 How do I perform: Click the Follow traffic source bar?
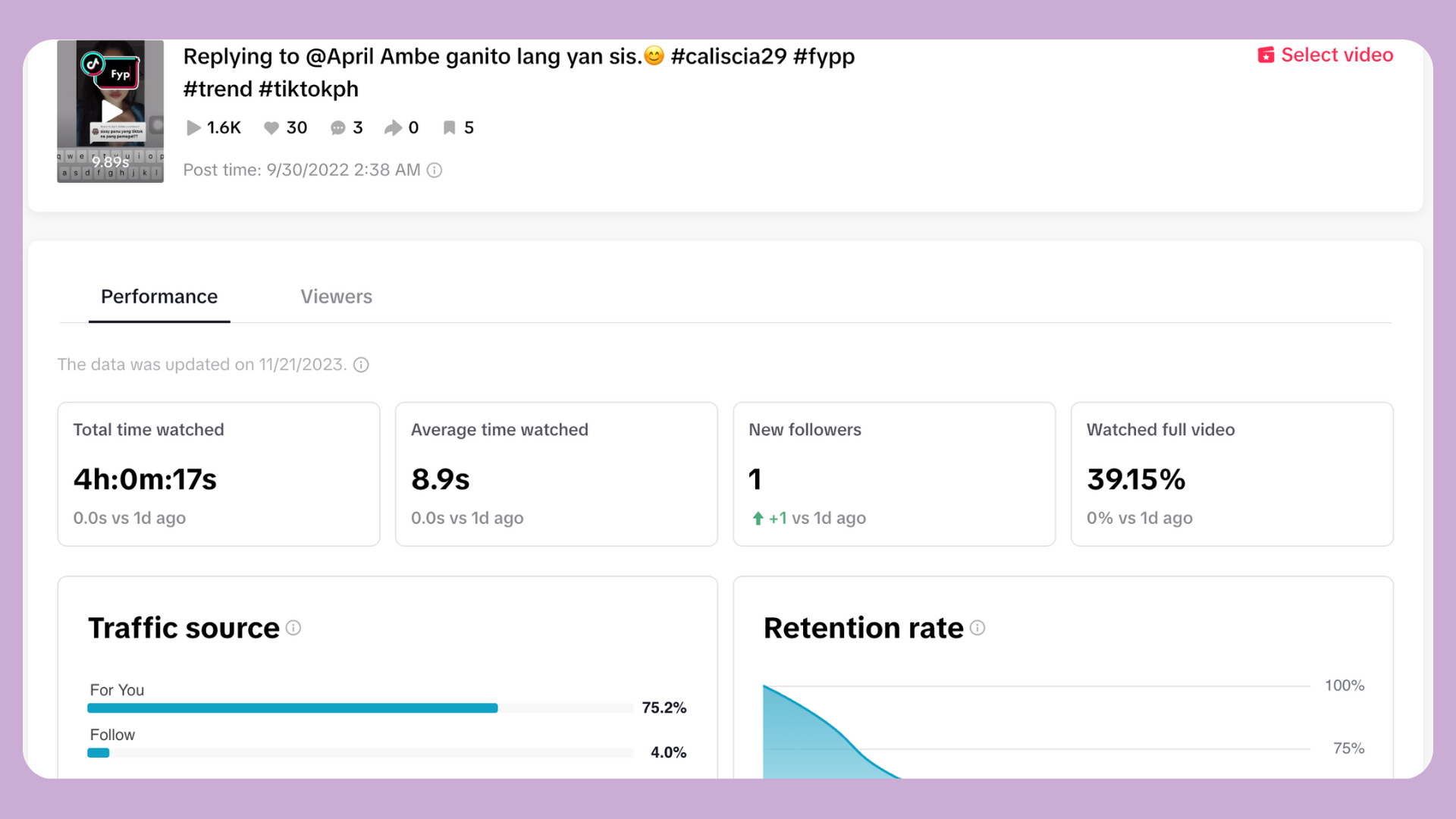[x=360, y=753]
